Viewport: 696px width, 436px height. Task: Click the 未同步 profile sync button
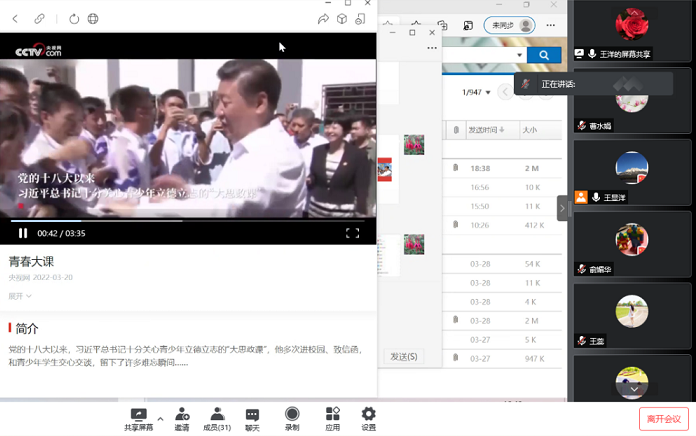[x=509, y=25]
